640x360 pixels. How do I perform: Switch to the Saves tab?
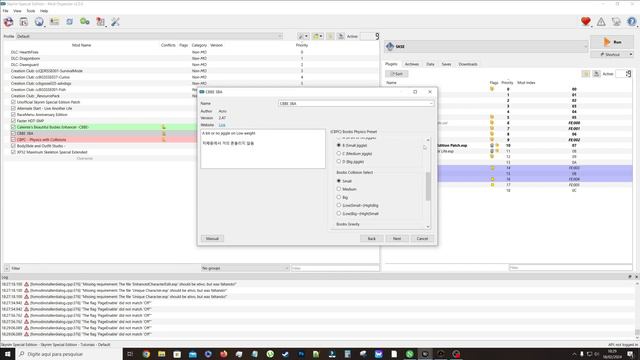(x=446, y=64)
